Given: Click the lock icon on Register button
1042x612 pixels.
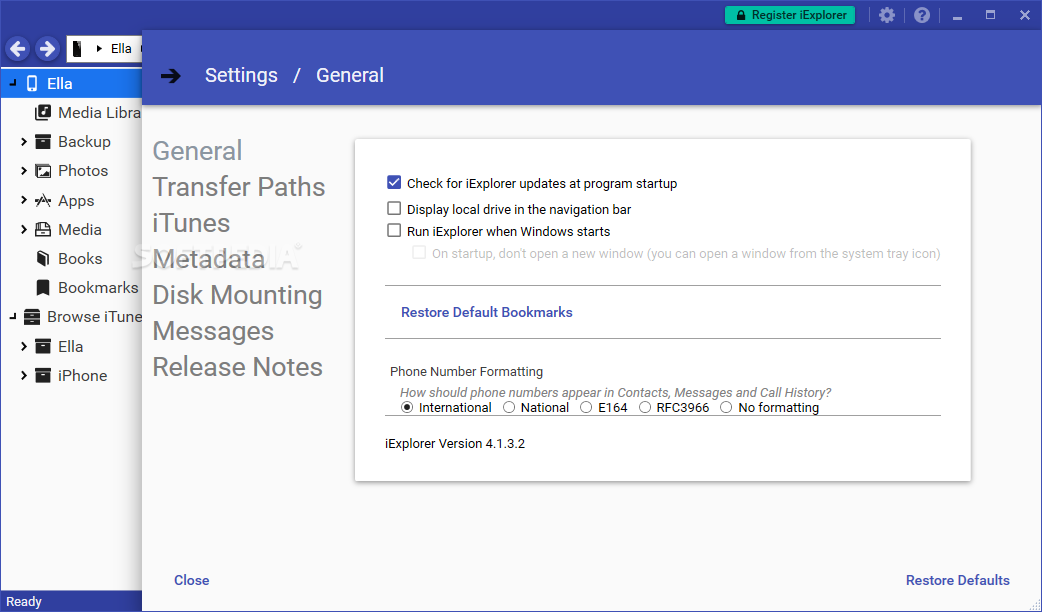Looking at the screenshot, I should 739,15.
